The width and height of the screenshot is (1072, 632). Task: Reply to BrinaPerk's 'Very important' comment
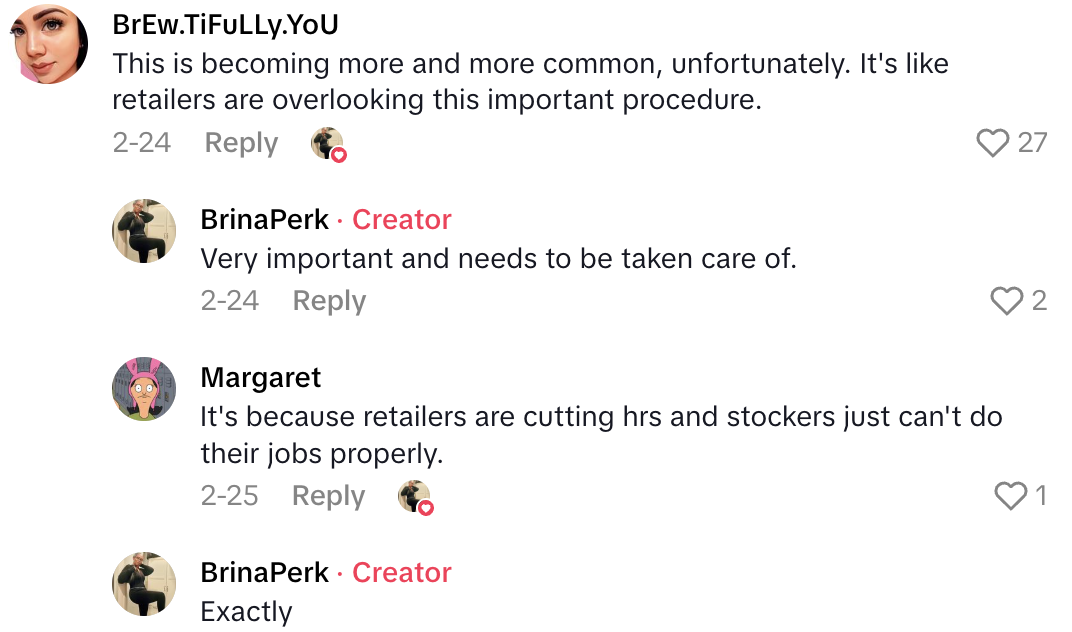329,301
